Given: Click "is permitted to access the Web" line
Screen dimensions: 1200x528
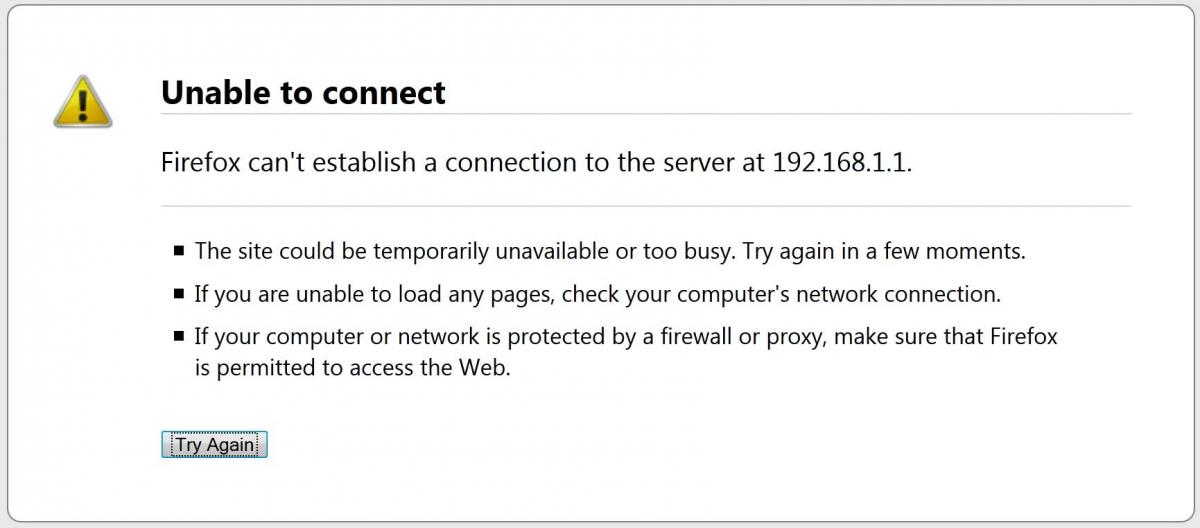Looking at the screenshot, I should pyautogui.click(x=352, y=368).
